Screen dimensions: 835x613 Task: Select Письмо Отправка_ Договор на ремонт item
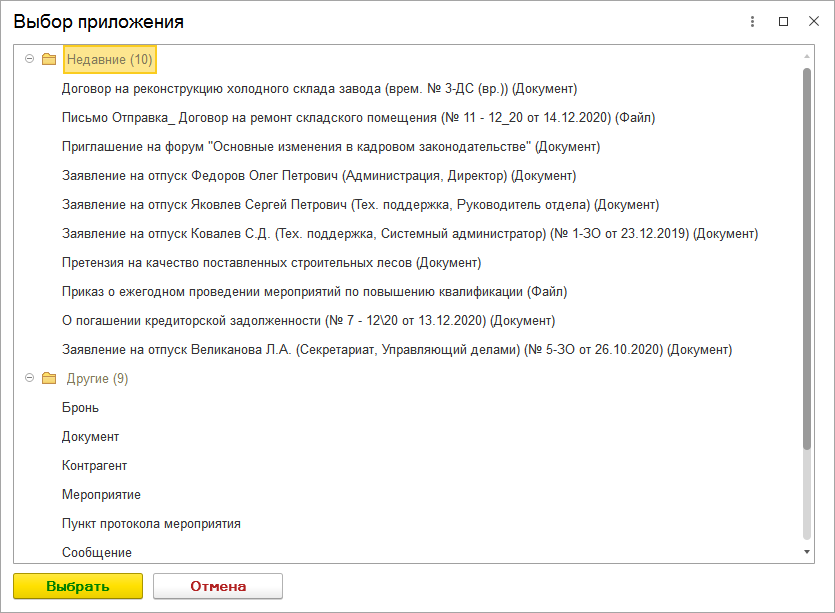pos(358,118)
